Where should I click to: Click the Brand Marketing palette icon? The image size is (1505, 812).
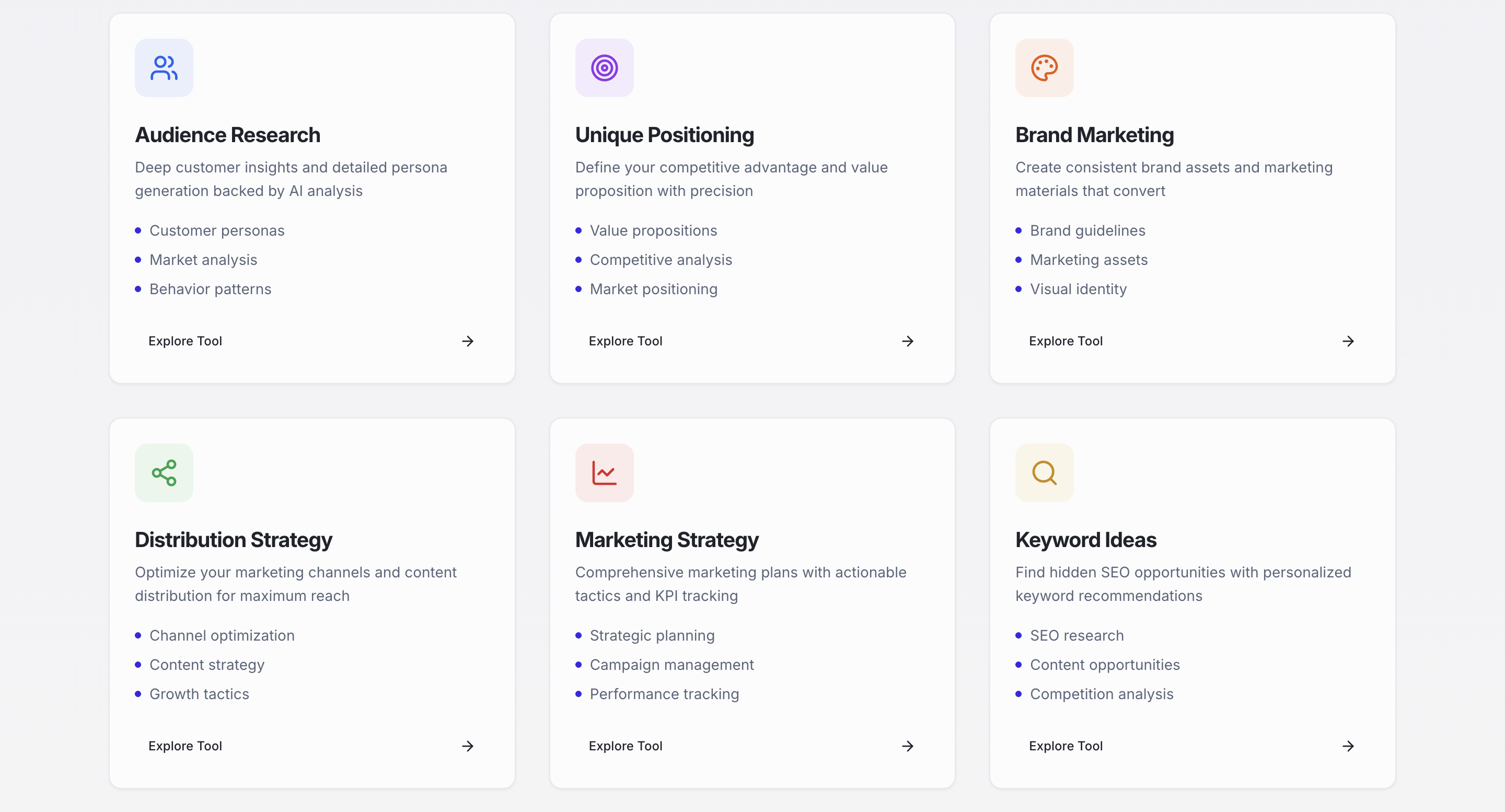click(x=1044, y=68)
